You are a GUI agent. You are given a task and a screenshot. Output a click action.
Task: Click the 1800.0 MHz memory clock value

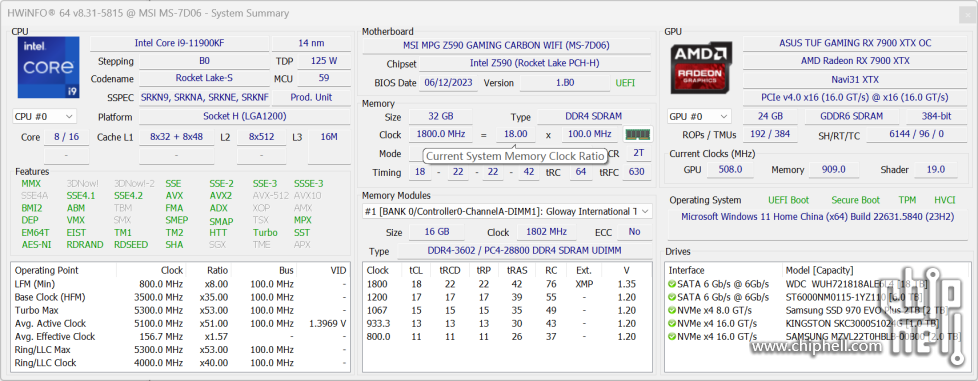tap(440, 134)
